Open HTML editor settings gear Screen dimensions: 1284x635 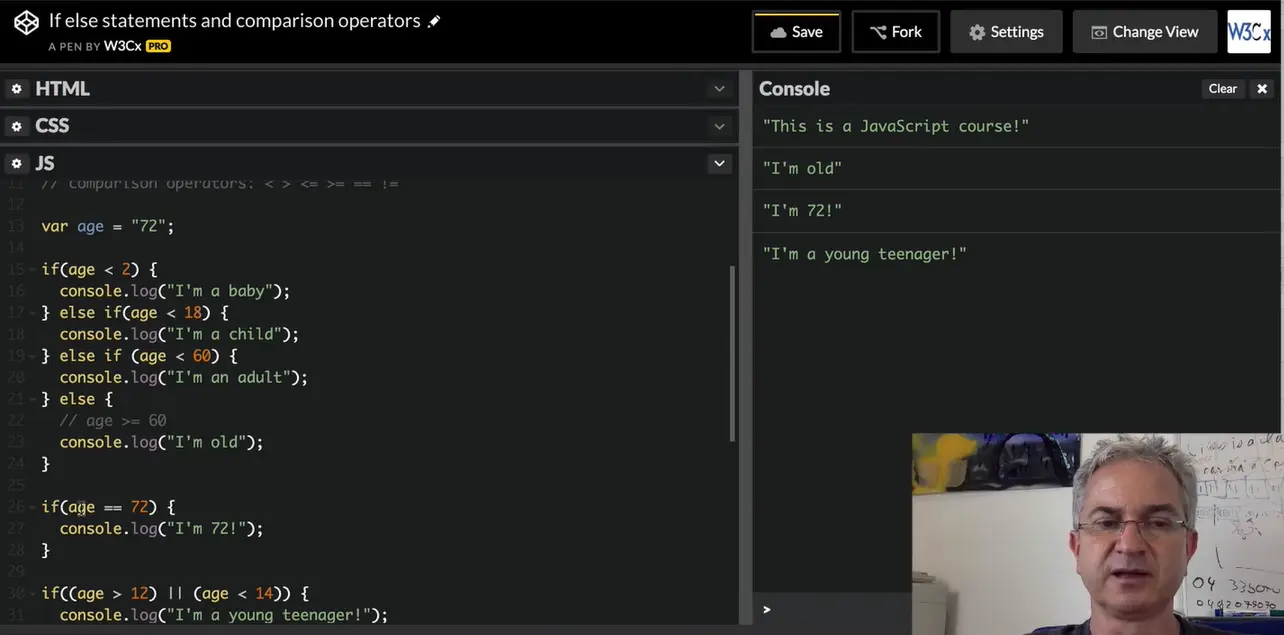click(x=16, y=89)
